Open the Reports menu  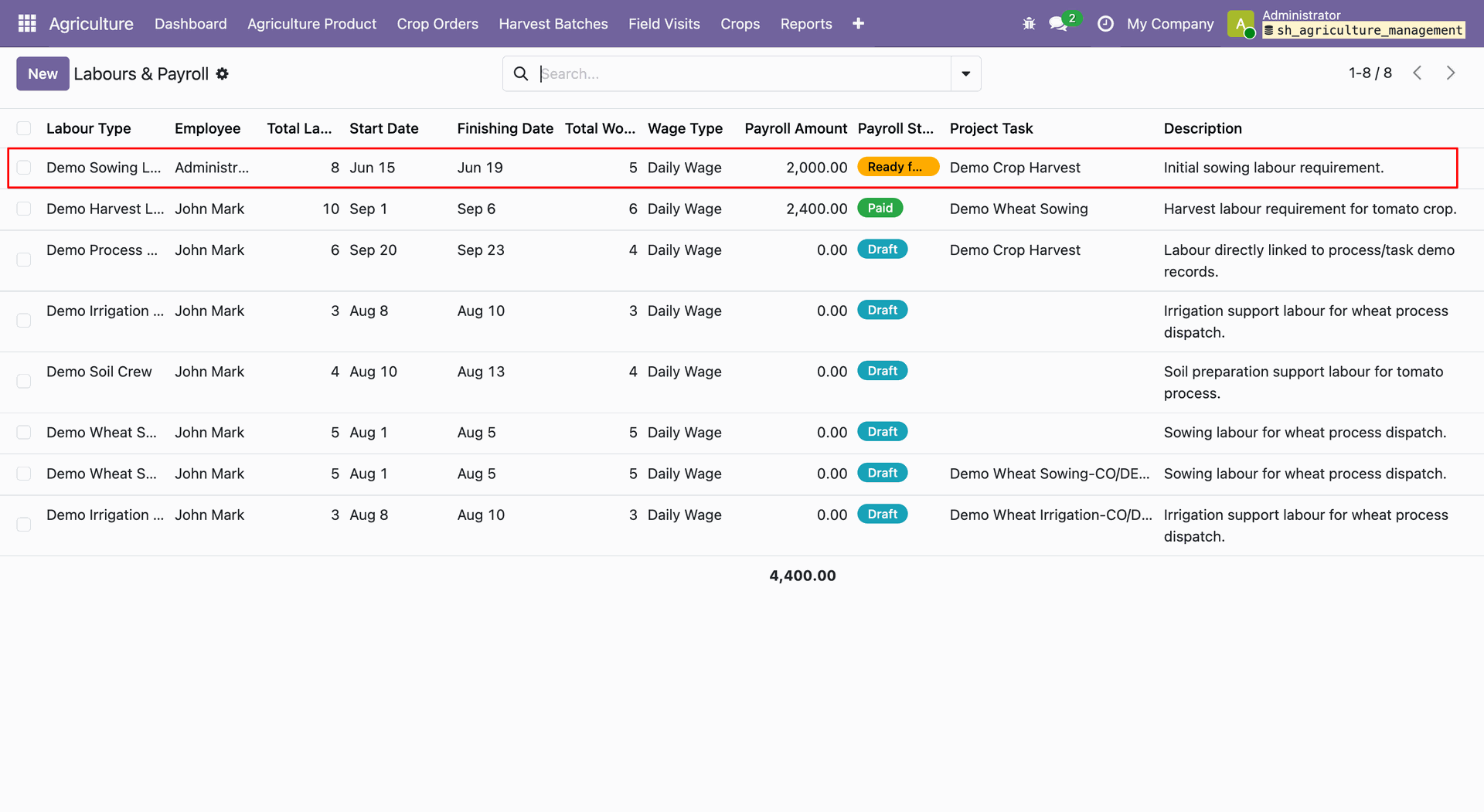(806, 24)
